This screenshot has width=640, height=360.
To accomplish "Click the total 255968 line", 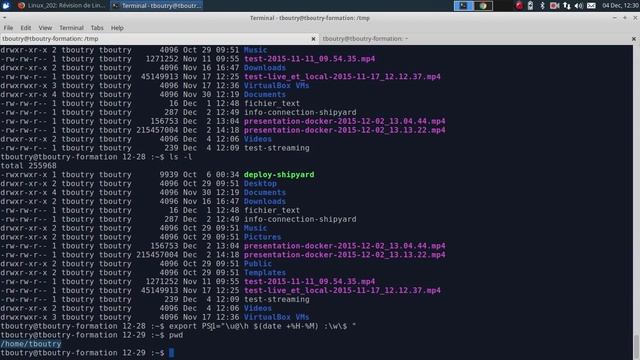I will pos(29,166).
